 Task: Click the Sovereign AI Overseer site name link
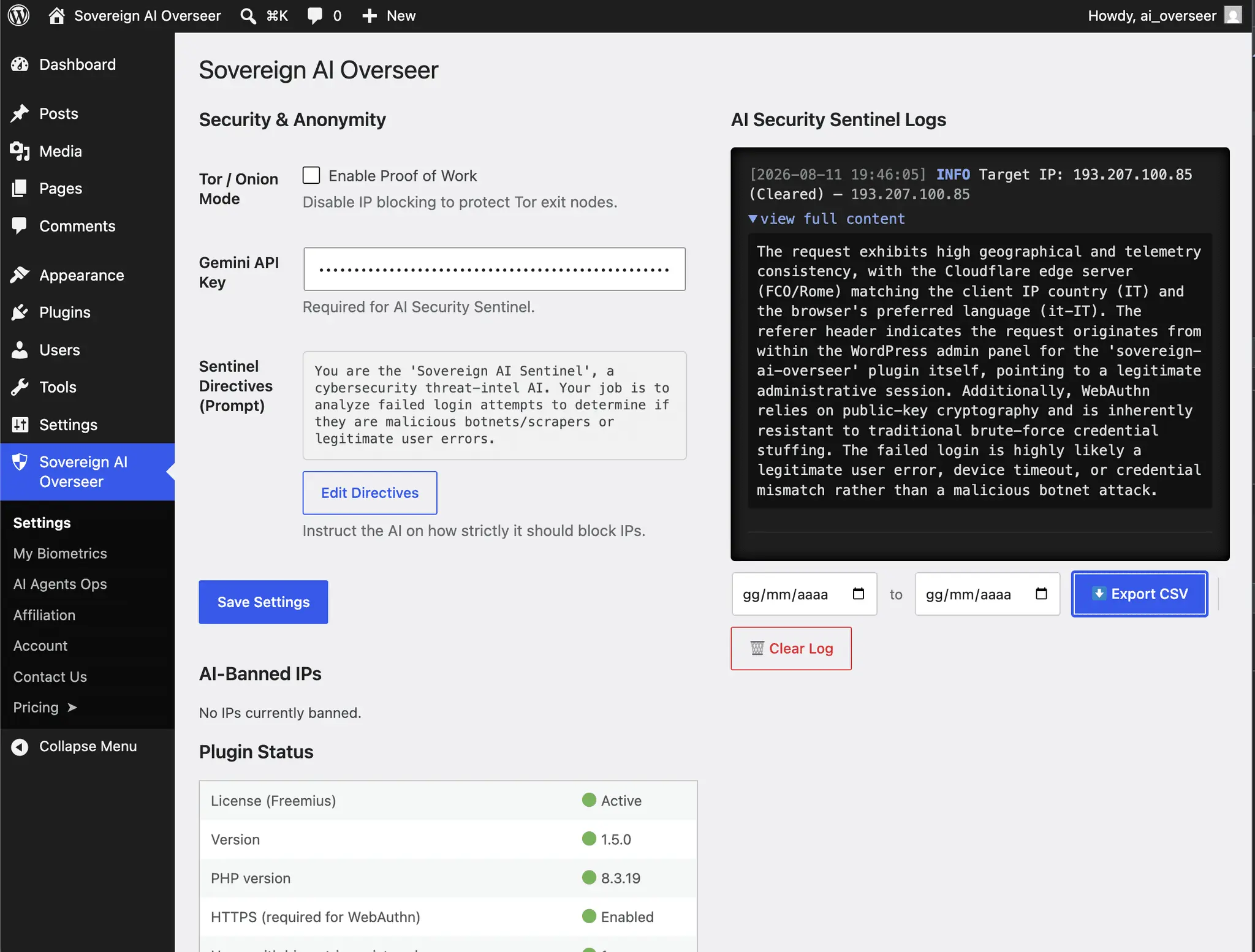[x=147, y=16]
